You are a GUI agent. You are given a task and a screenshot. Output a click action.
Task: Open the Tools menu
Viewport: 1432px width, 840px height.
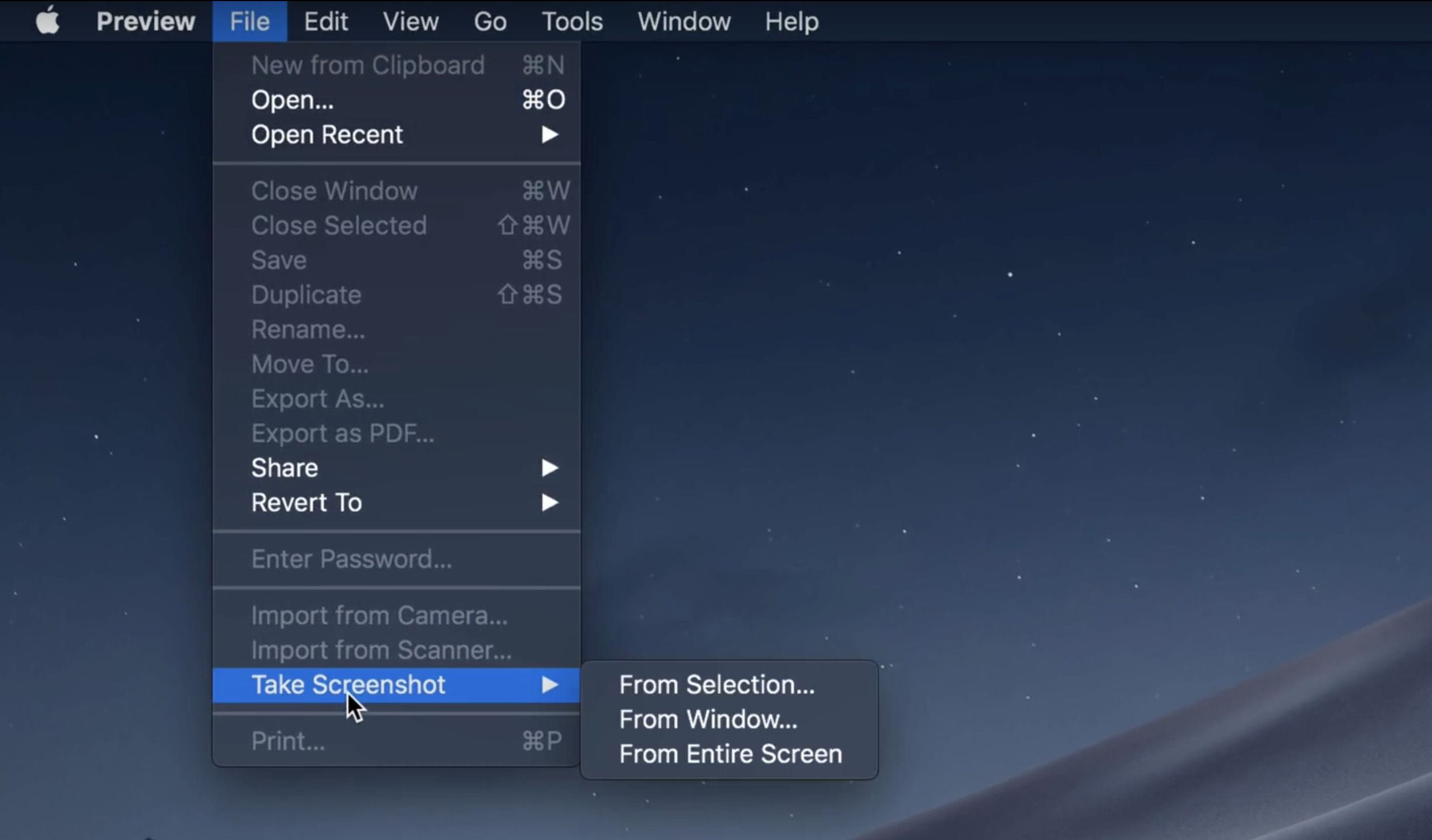point(572,21)
